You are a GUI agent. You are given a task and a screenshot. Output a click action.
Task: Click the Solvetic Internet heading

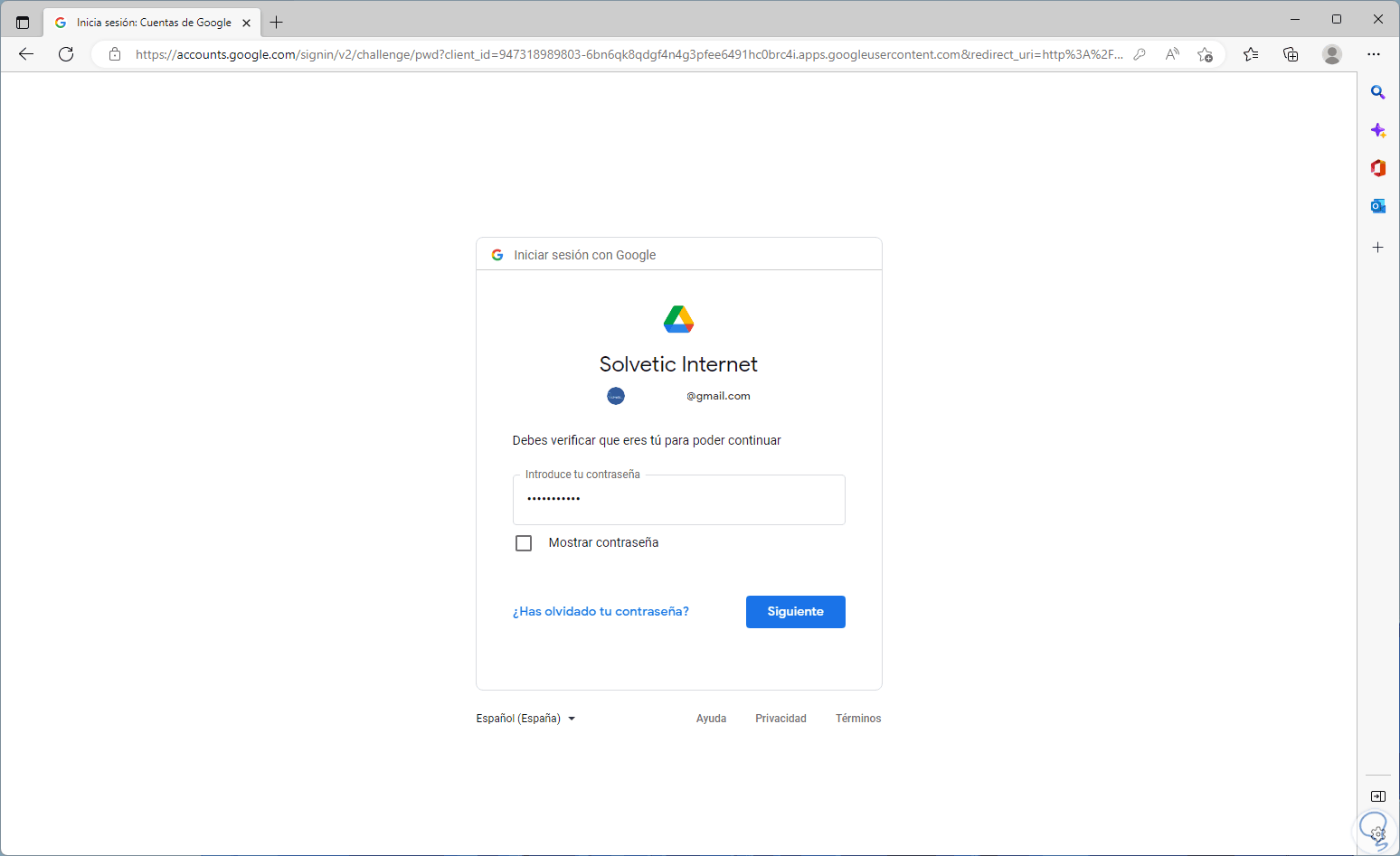click(678, 364)
